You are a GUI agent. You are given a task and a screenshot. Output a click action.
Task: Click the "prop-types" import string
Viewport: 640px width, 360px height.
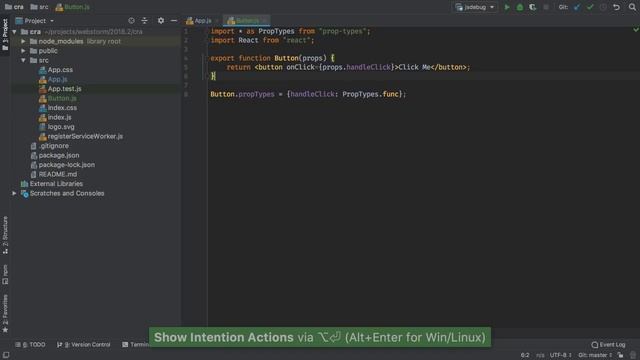coord(342,31)
